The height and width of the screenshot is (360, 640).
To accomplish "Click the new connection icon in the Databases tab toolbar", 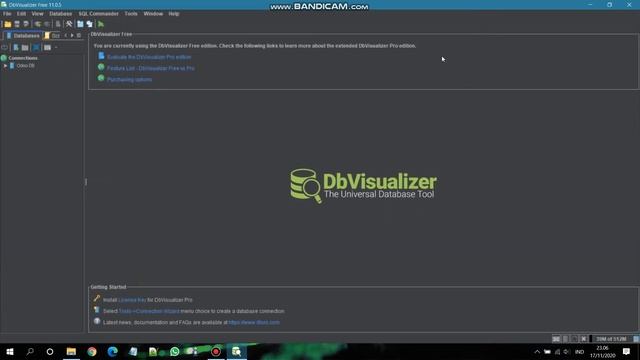I will pos(16,47).
